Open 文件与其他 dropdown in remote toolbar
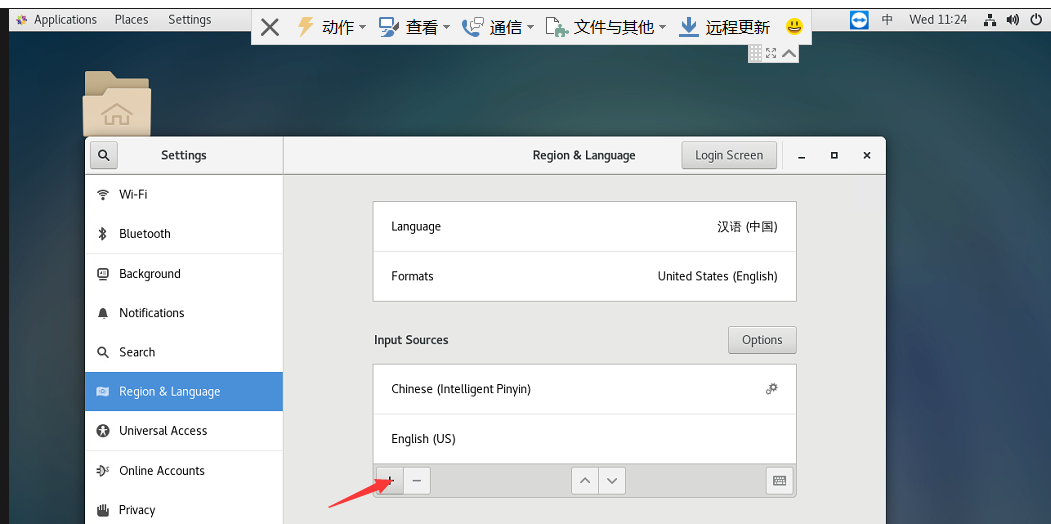Image resolution: width=1051 pixels, height=524 pixels. tap(606, 27)
